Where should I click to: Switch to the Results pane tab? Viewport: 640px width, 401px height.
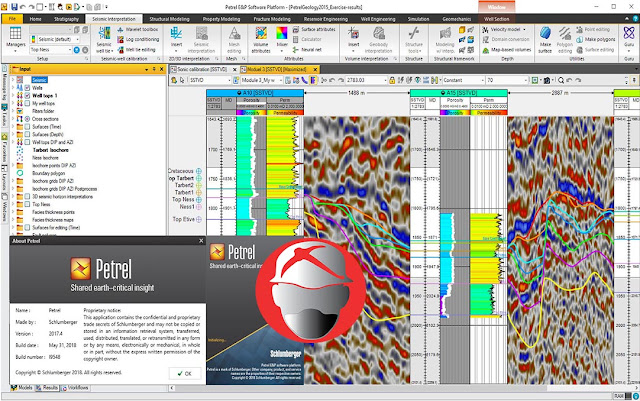click(x=47, y=388)
